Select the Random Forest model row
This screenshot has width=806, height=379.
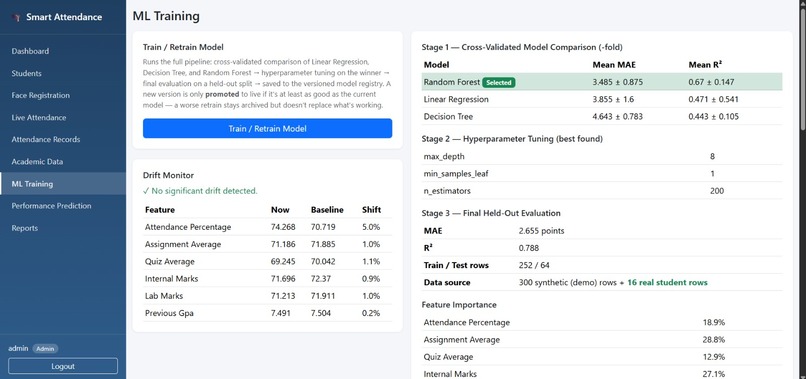[x=602, y=82]
